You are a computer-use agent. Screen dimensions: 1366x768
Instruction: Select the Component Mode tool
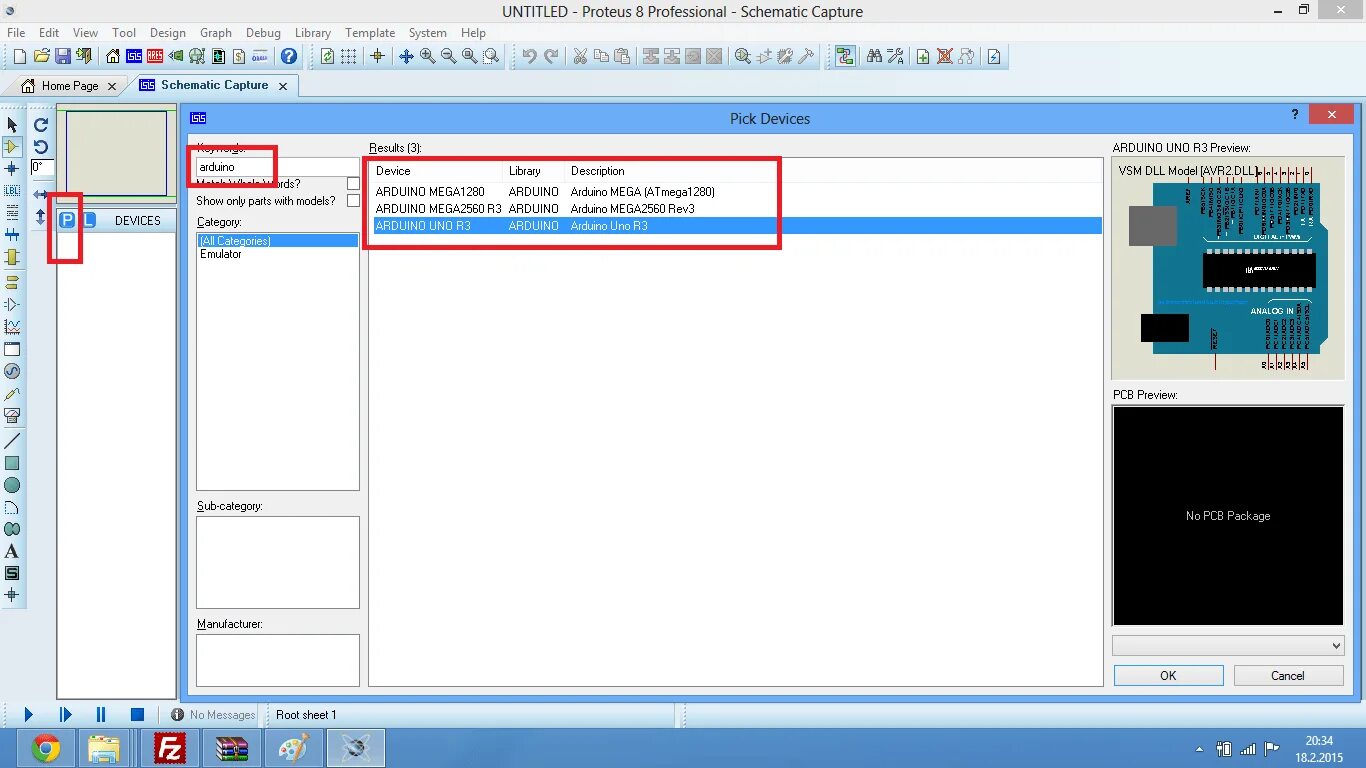pyautogui.click(x=12, y=147)
